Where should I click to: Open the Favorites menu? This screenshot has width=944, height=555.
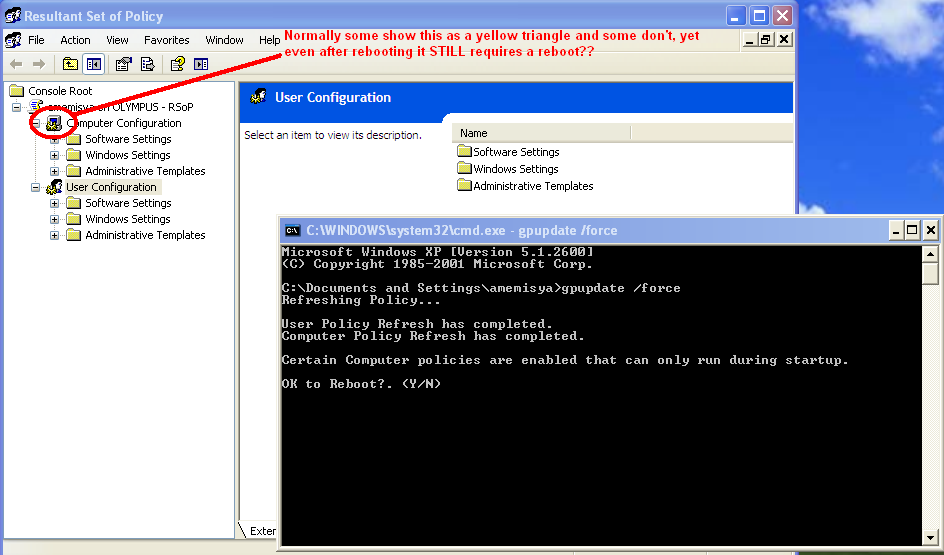[x=167, y=40]
